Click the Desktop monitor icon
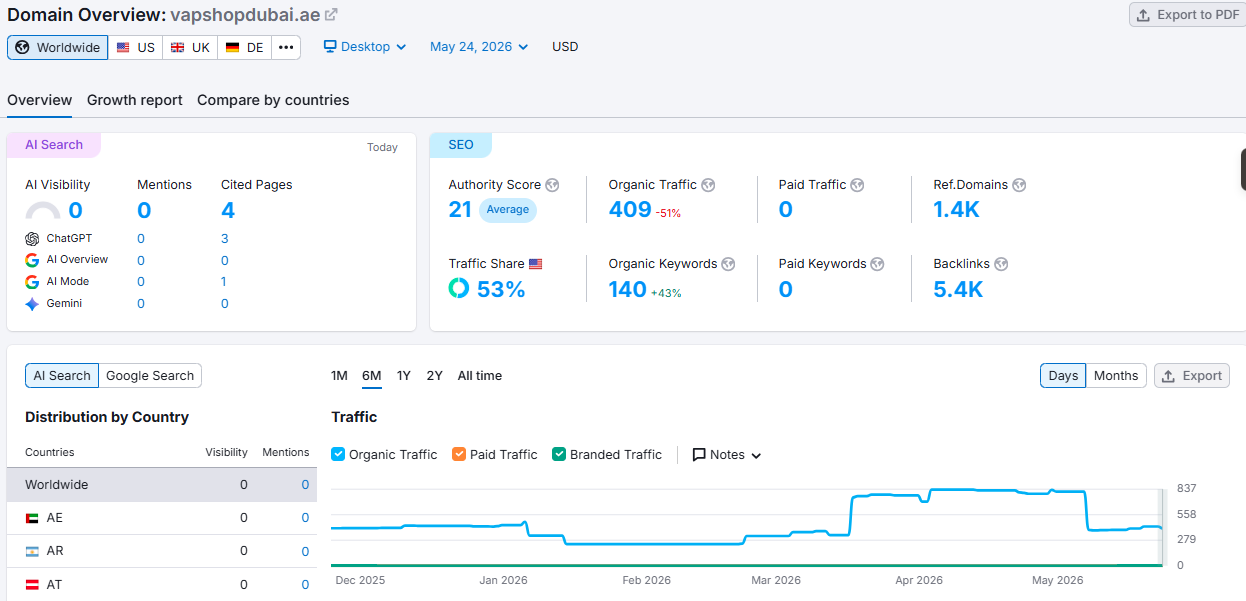Viewport: 1246px width, 601px height. 330,47
